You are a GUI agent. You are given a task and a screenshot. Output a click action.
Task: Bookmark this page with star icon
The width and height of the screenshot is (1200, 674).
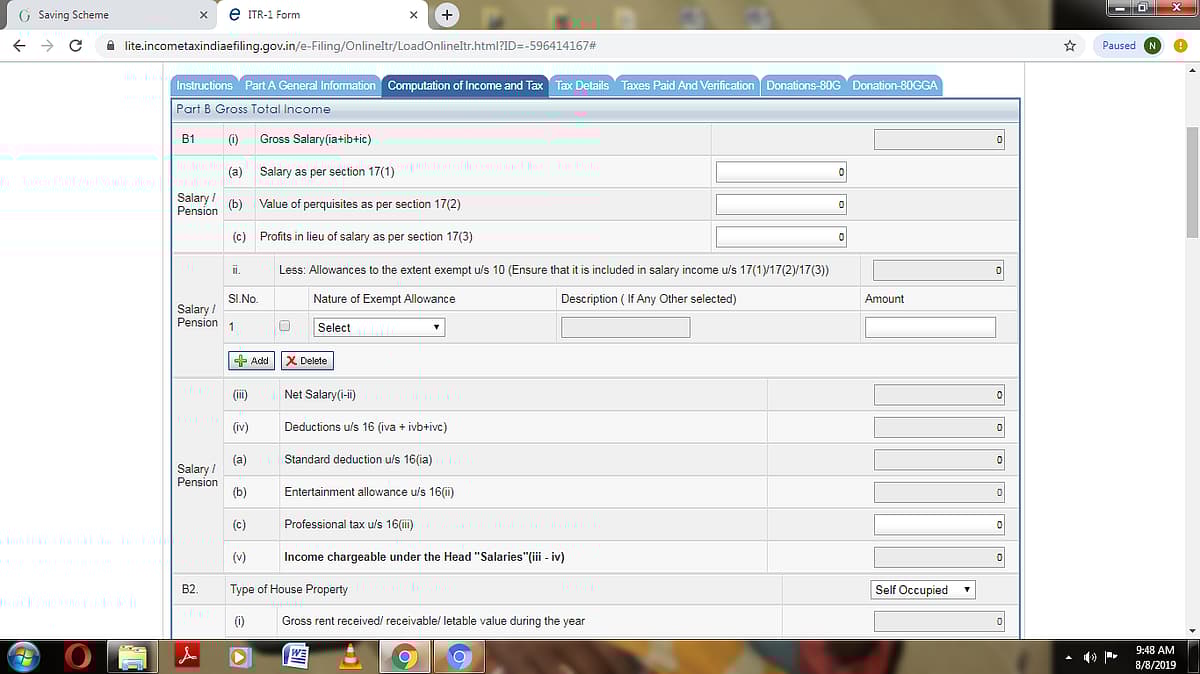click(1069, 46)
